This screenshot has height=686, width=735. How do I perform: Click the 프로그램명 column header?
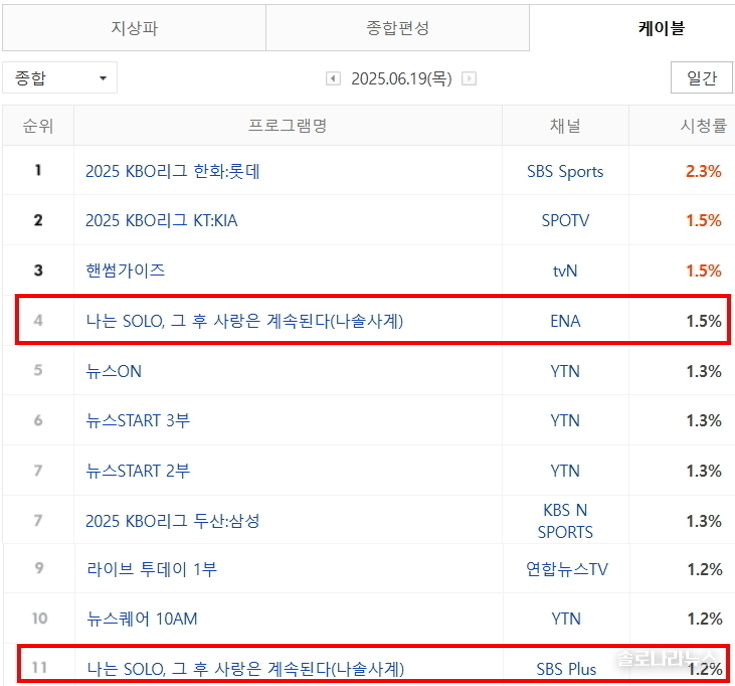pos(287,126)
